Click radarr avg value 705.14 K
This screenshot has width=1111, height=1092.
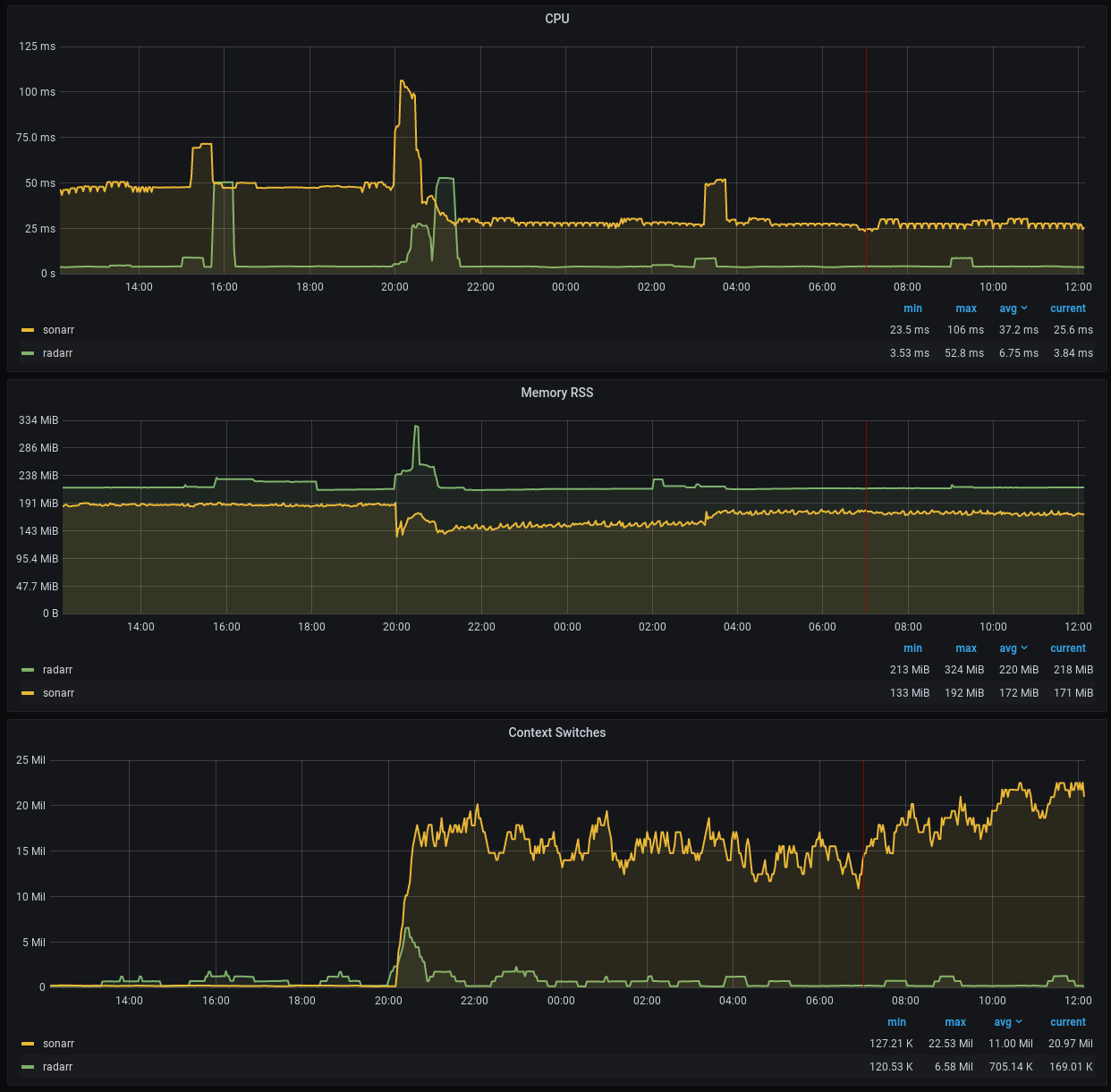(1011, 1067)
